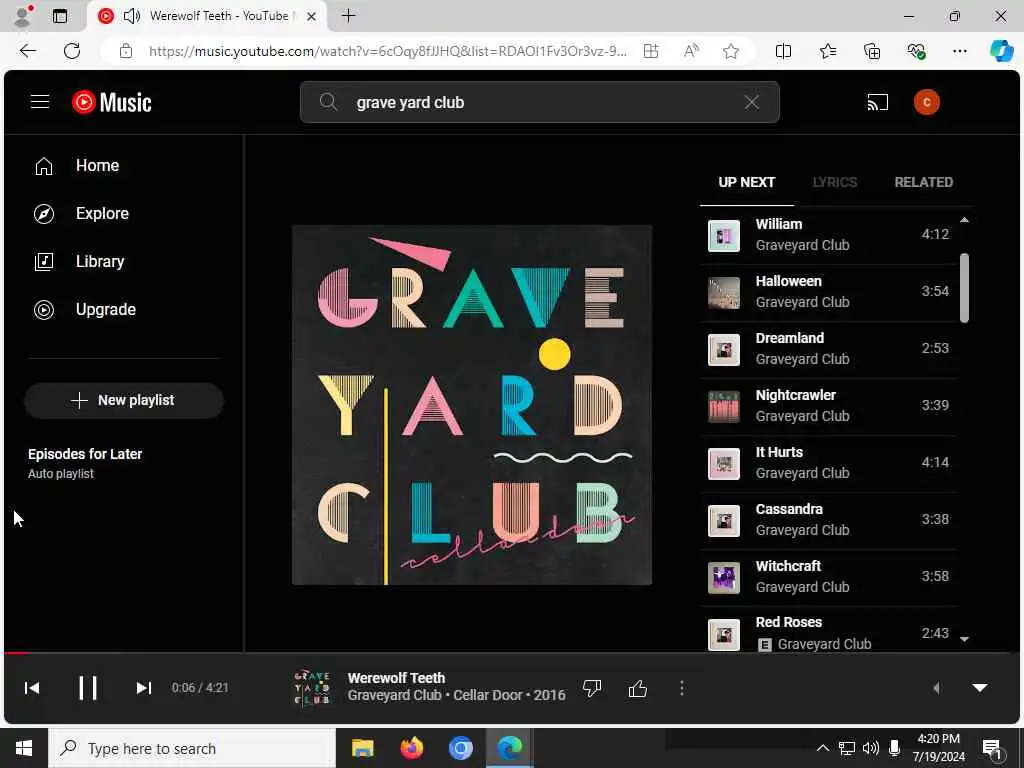This screenshot has height=768, width=1024.
Task: Open a new browser tab
Action: pos(349,16)
